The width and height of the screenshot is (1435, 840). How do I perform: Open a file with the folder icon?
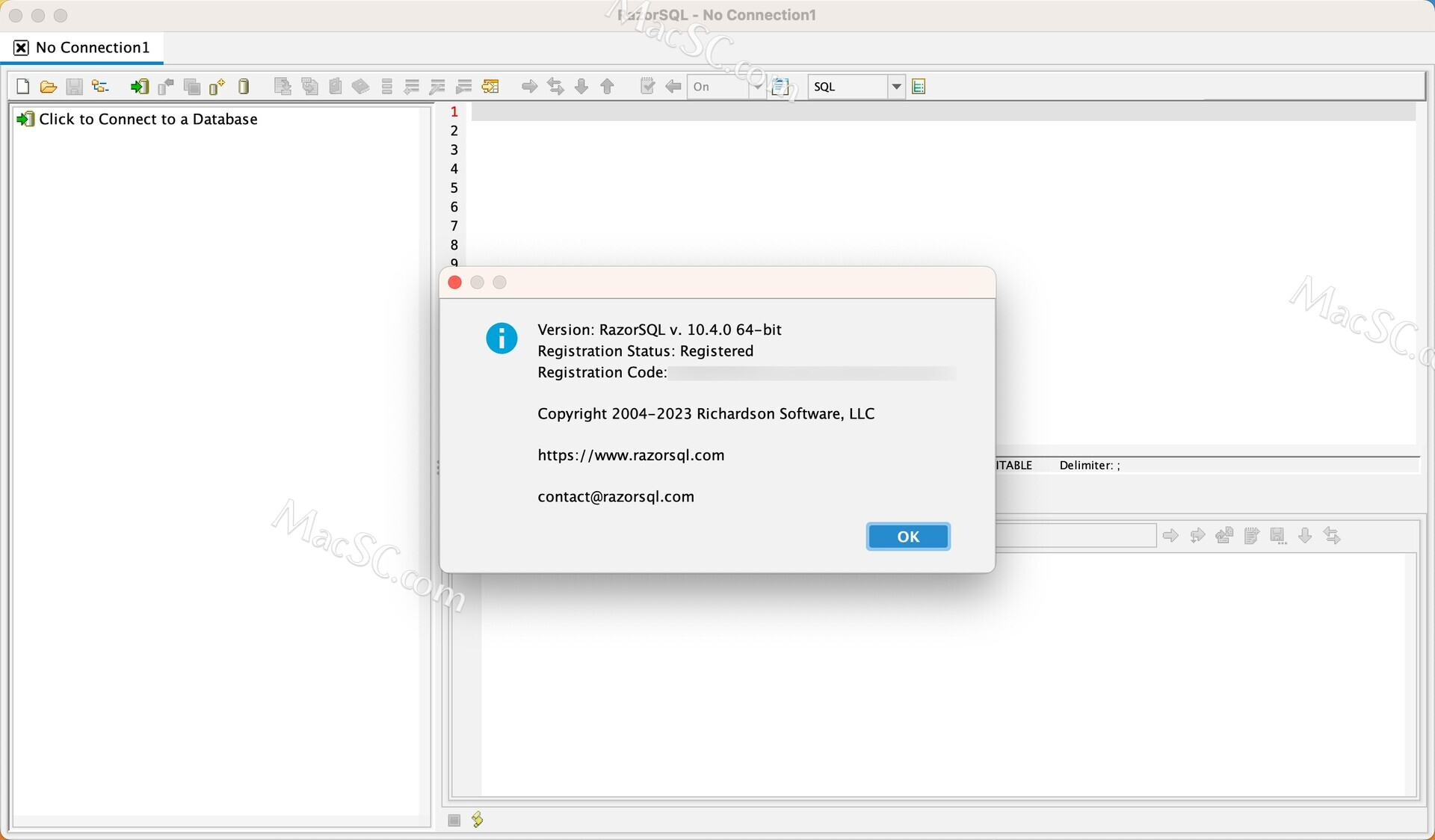(x=49, y=87)
